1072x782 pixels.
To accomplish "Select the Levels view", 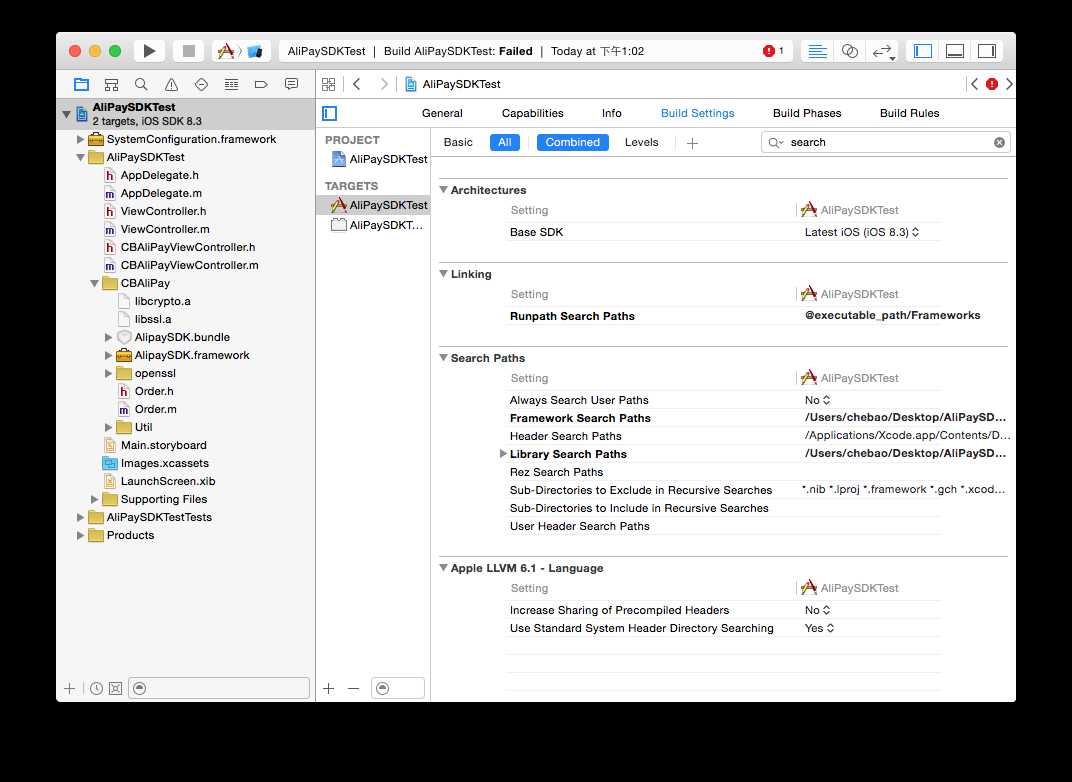I will point(641,142).
